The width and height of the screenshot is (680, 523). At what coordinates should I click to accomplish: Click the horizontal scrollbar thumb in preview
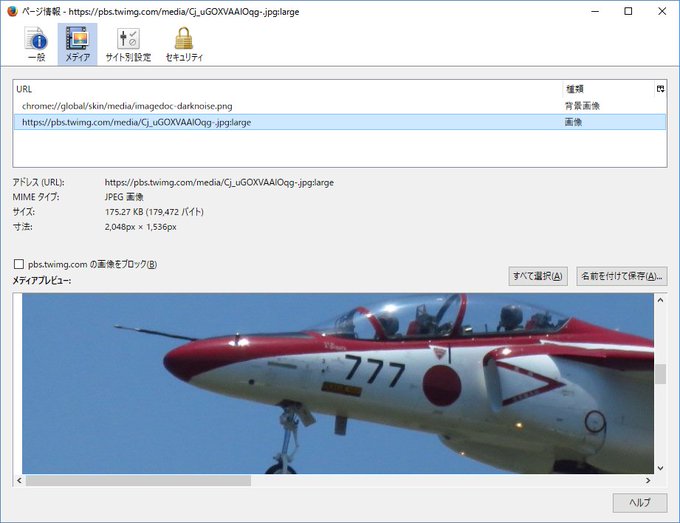click(x=138, y=481)
